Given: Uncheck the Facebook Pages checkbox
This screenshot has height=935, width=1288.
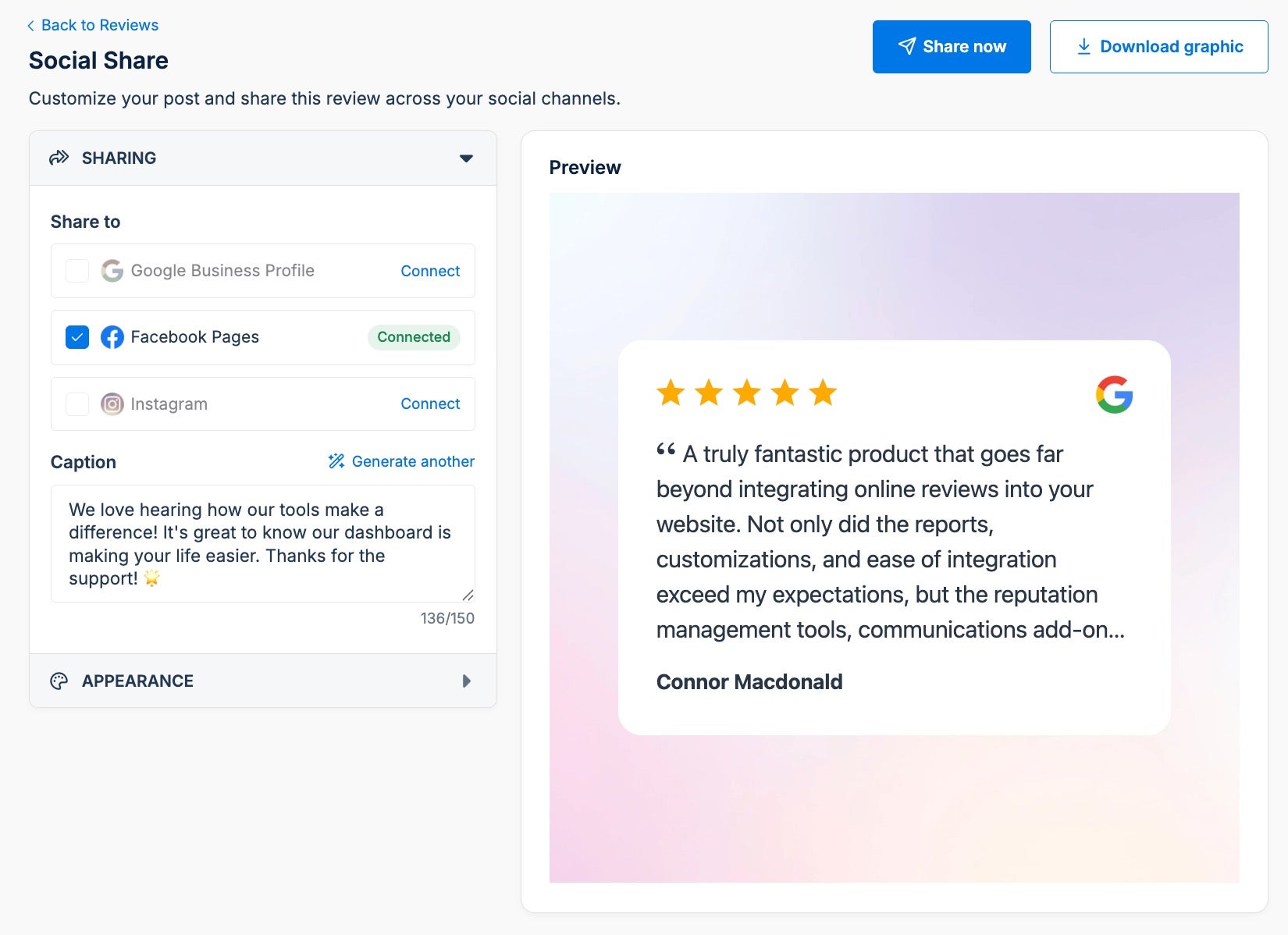Looking at the screenshot, I should tap(77, 337).
